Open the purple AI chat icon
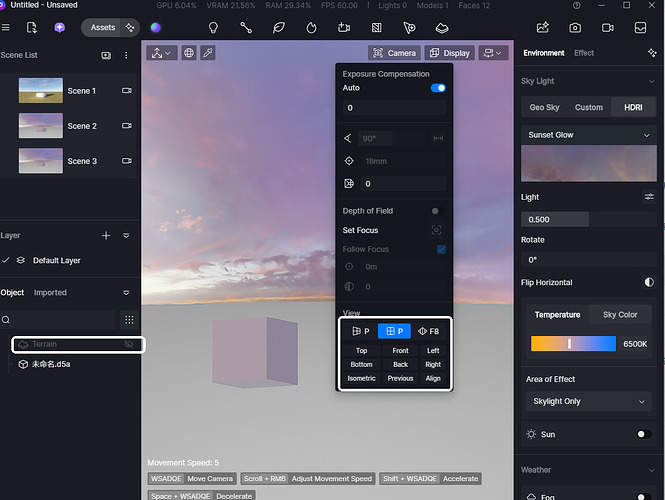665x500 pixels. click(60, 28)
